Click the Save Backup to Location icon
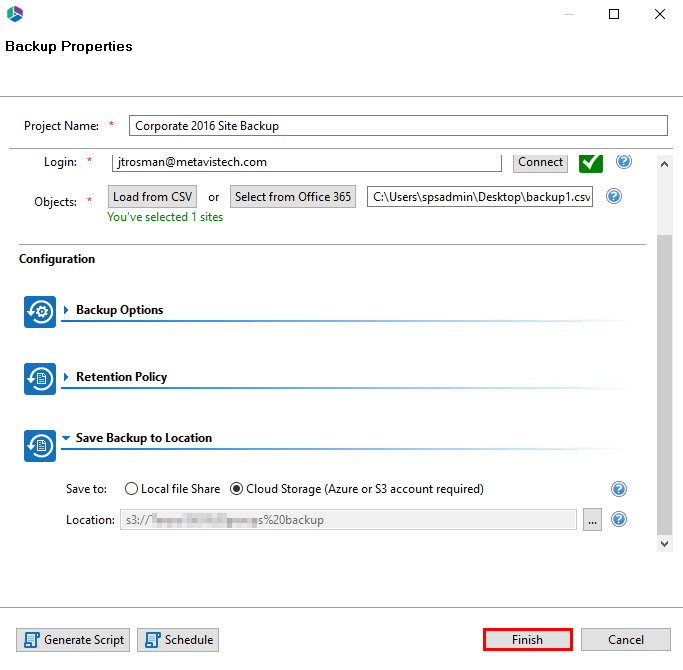 (40, 446)
